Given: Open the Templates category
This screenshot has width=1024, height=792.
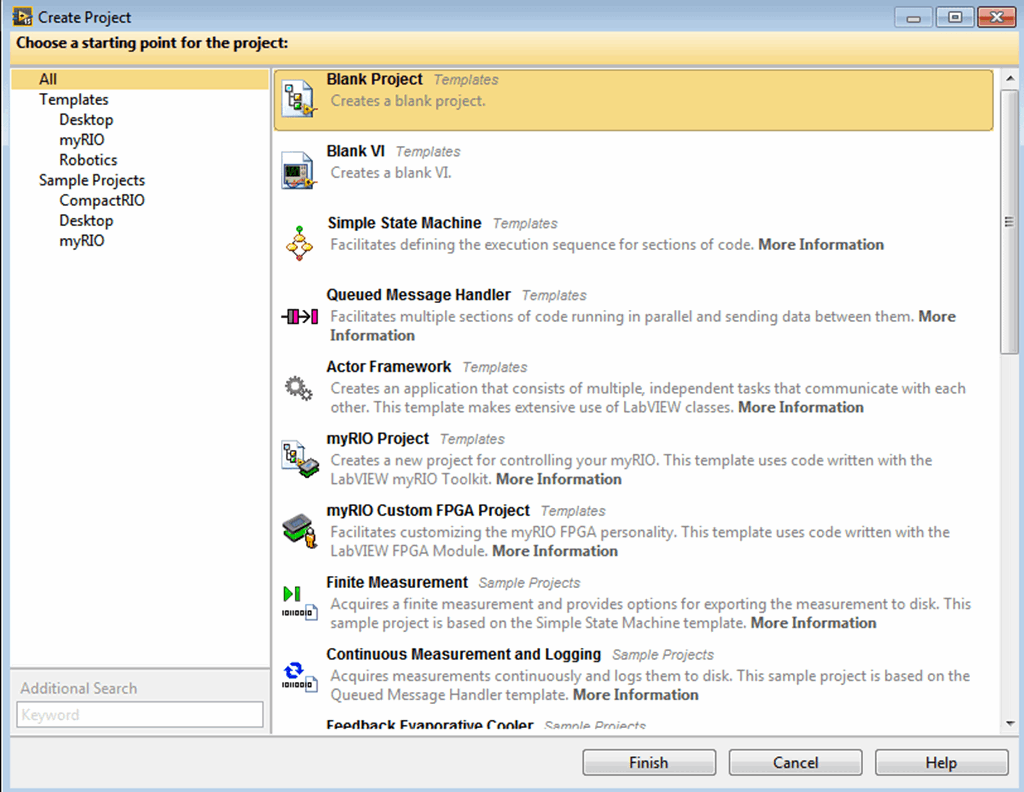Looking at the screenshot, I should tap(73, 99).
